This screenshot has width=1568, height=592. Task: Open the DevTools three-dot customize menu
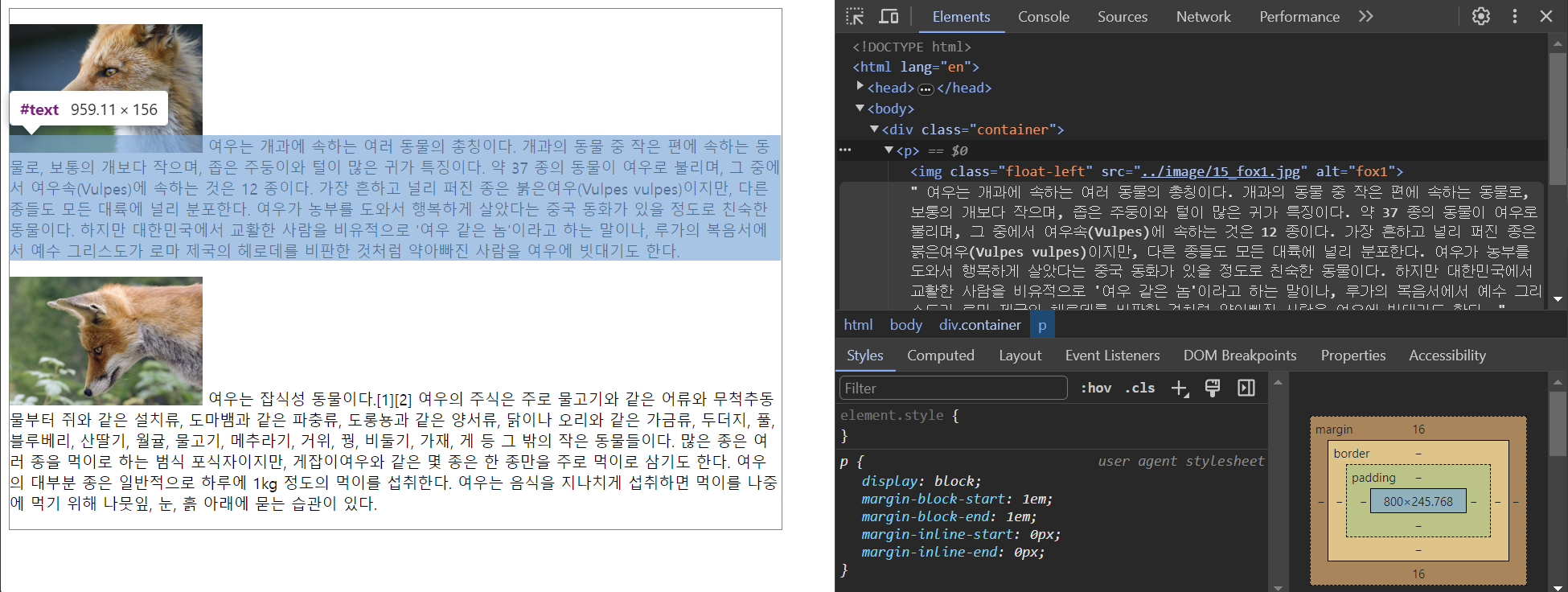click(1515, 16)
